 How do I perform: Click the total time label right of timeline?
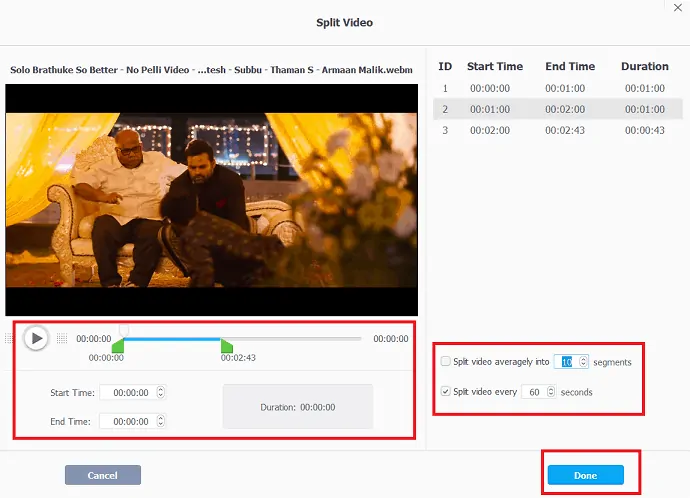point(391,339)
